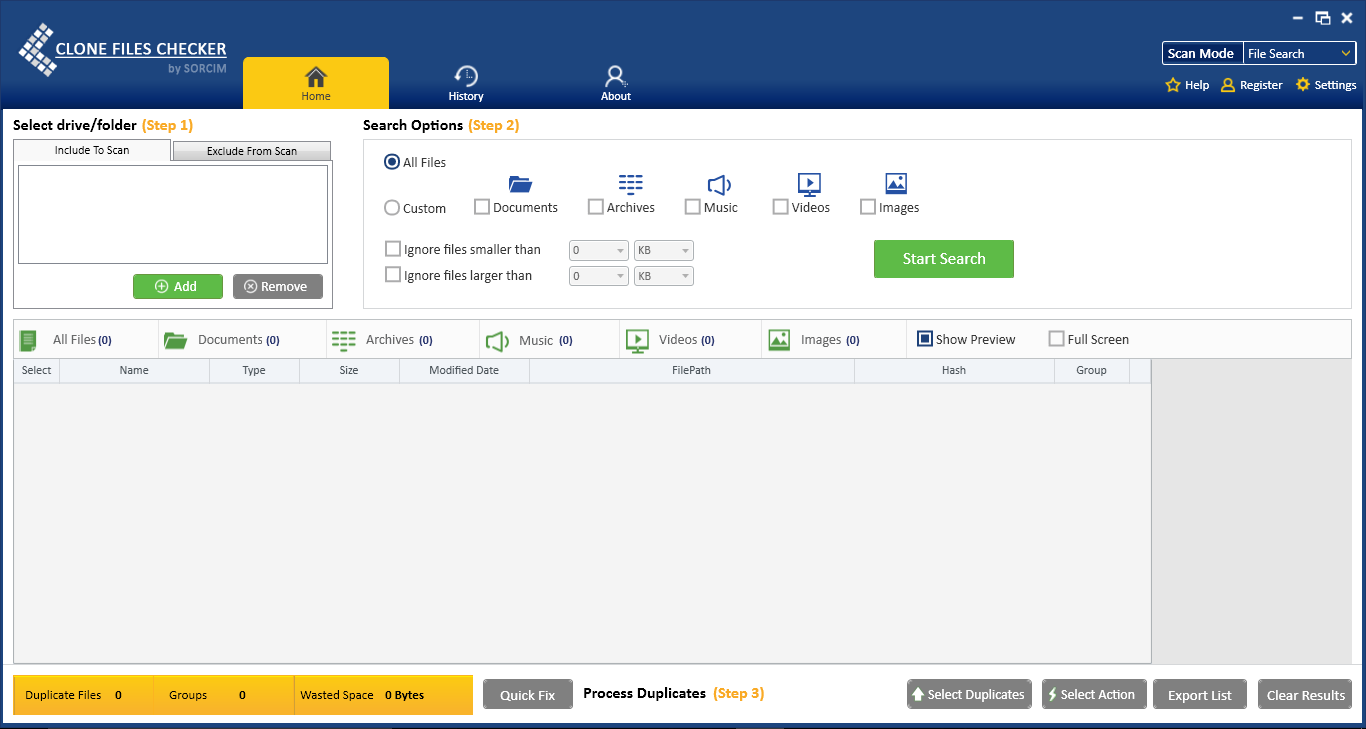Image resolution: width=1366 pixels, height=729 pixels.
Task: Click the green Videos results icon
Action: (x=638, y=340)
